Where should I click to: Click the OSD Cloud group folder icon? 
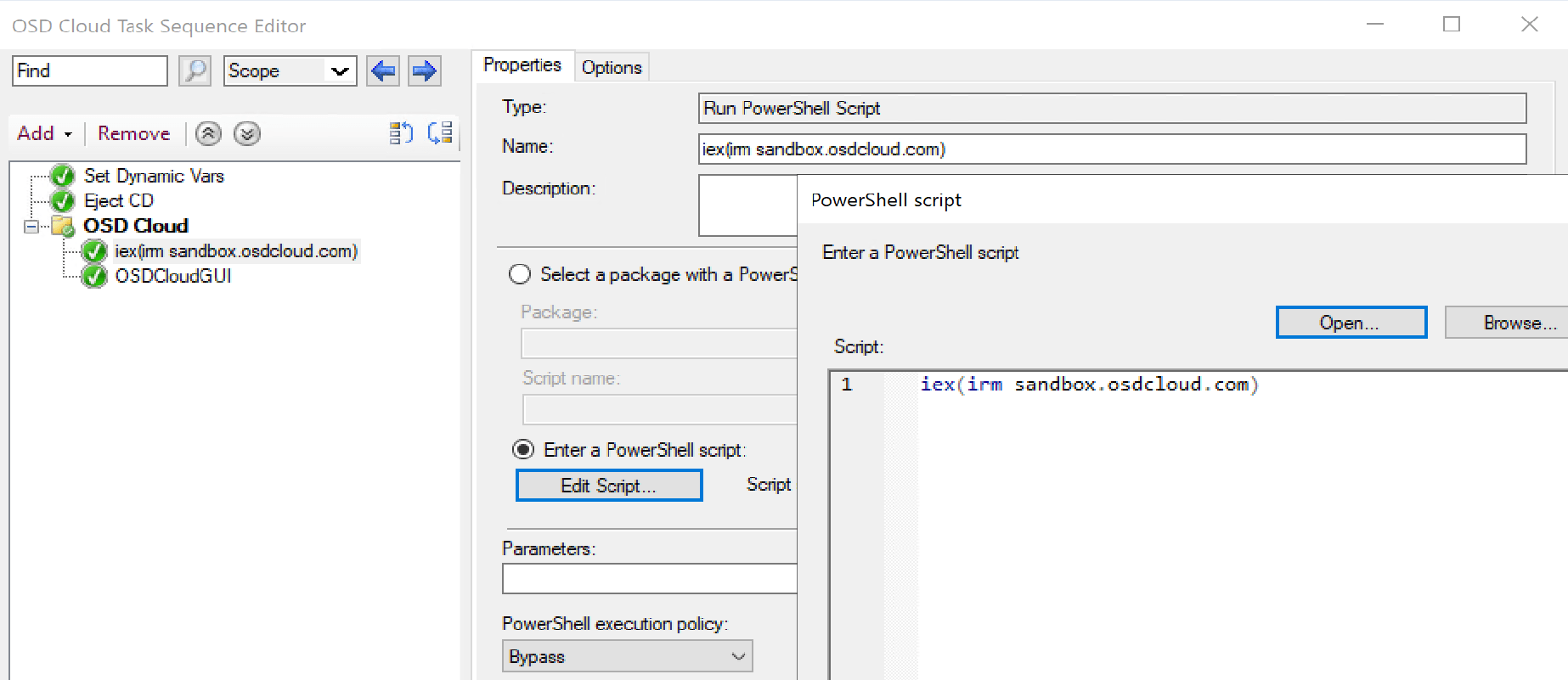63,226
